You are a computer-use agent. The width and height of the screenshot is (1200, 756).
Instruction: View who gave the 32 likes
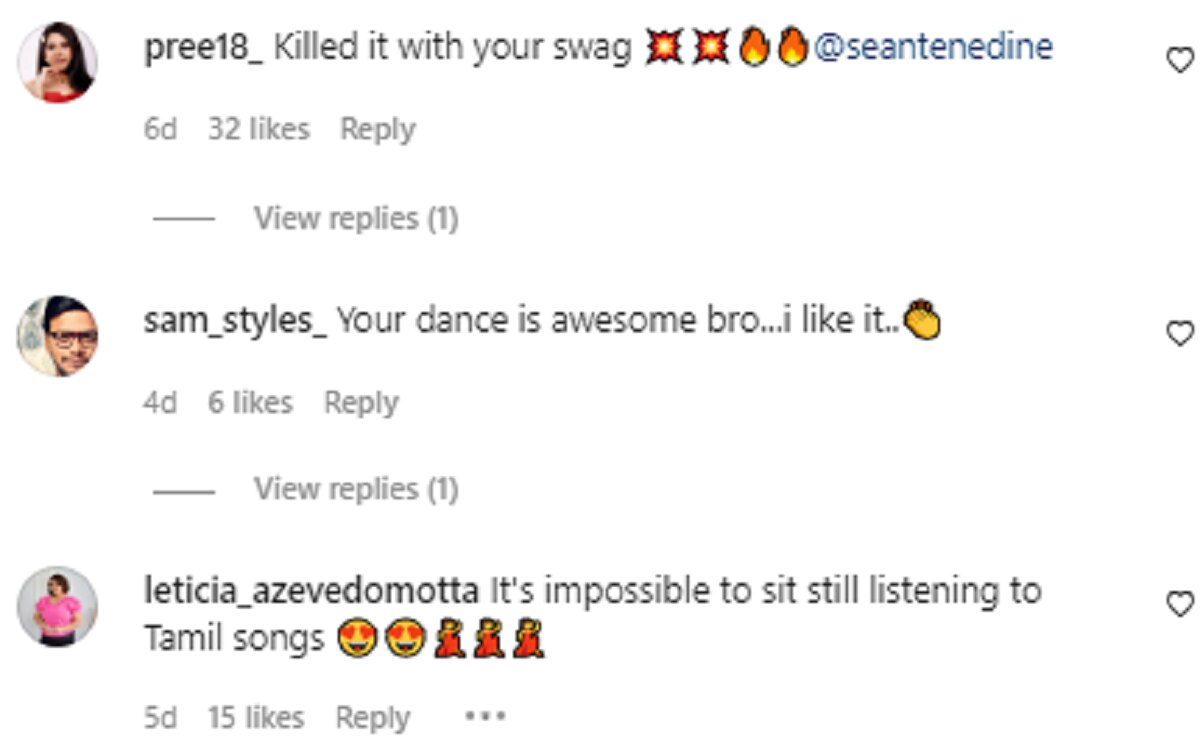(x=258, y=129)
